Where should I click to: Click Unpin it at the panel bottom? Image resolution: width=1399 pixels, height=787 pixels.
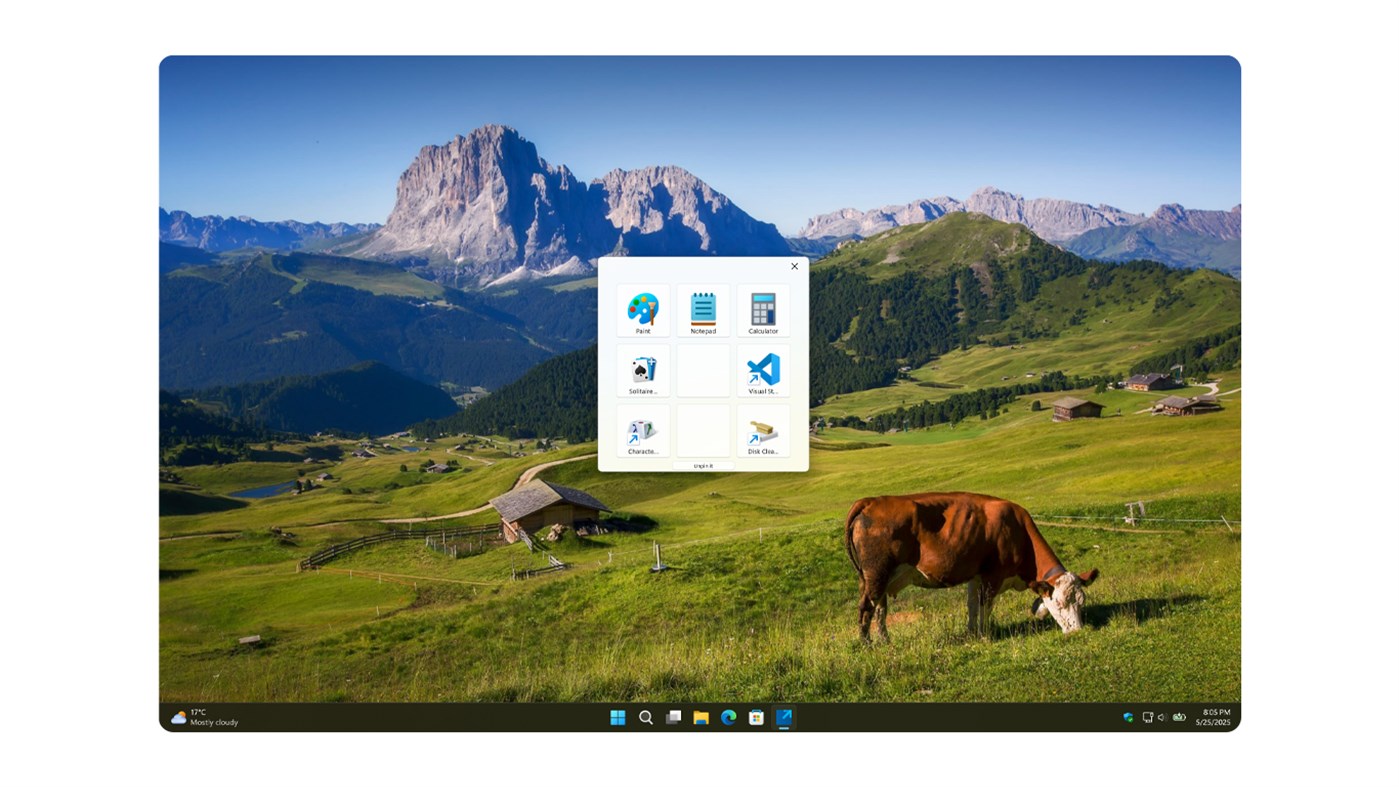[703, 464]
